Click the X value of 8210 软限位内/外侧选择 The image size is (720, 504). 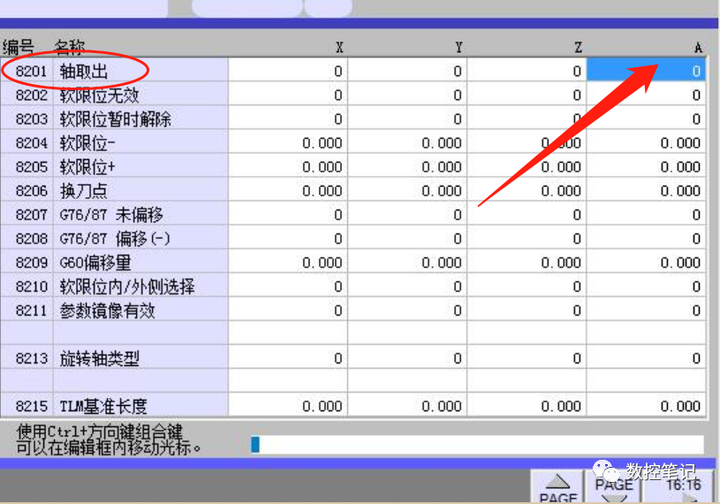click(288, 286)
